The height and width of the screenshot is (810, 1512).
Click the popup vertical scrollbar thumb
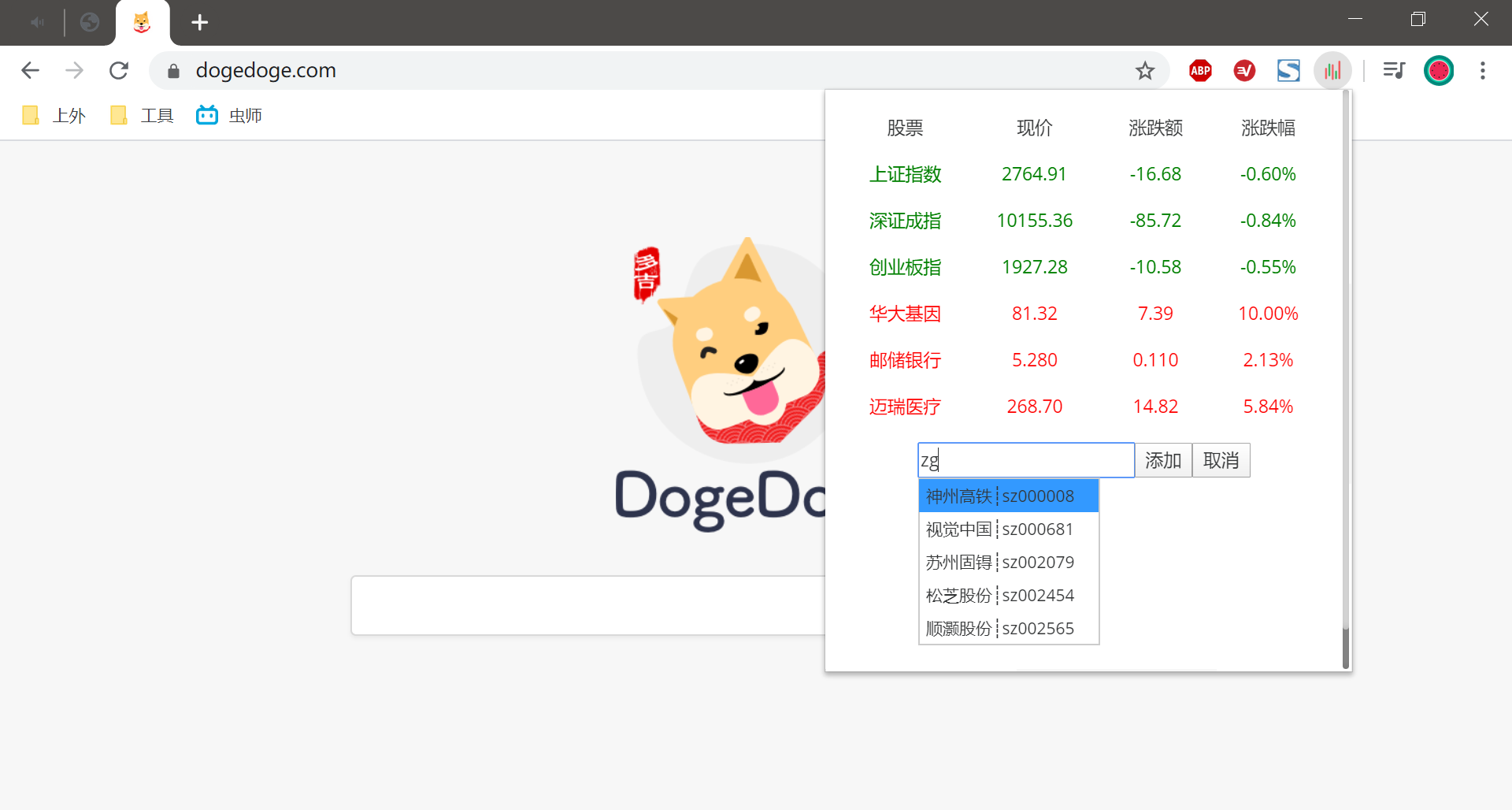(1346, 648)
